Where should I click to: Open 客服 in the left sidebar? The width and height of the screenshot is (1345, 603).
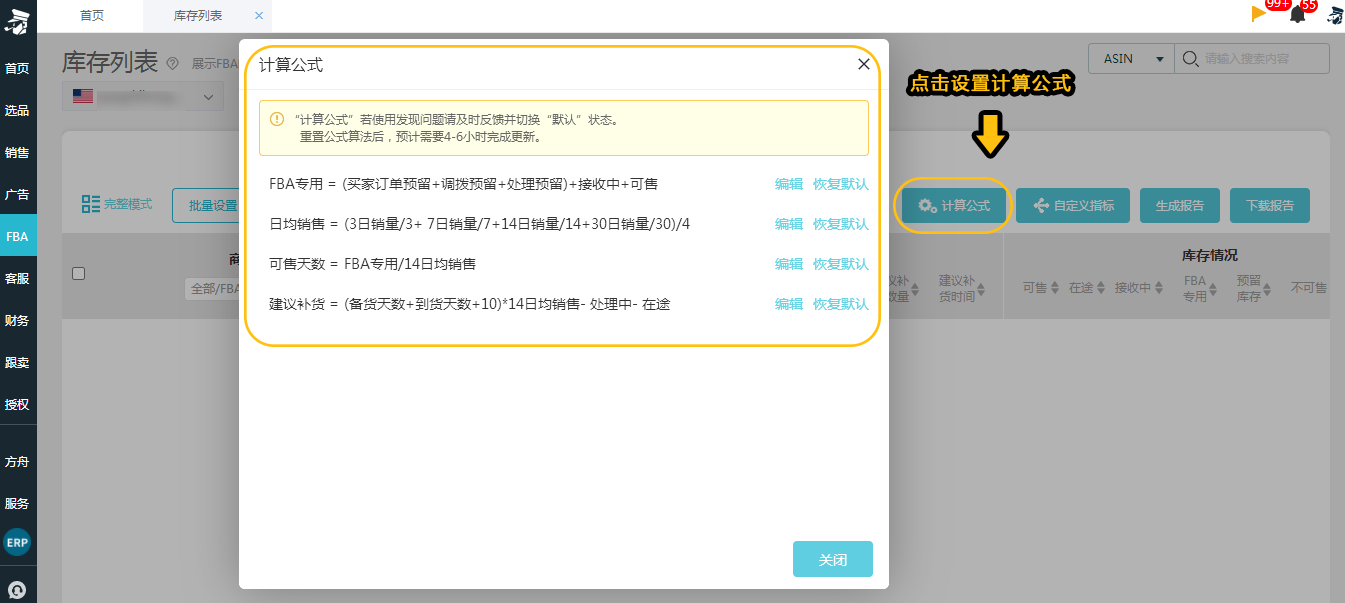point(18,279)
